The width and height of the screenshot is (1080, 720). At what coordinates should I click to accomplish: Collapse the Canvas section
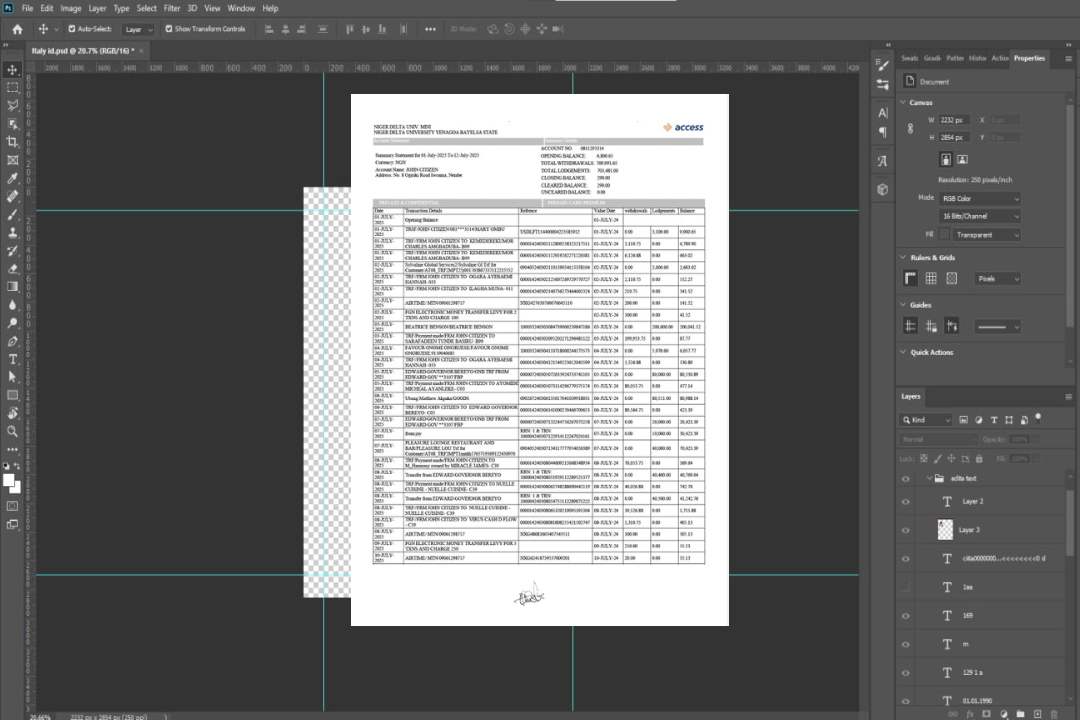[903, 103]
